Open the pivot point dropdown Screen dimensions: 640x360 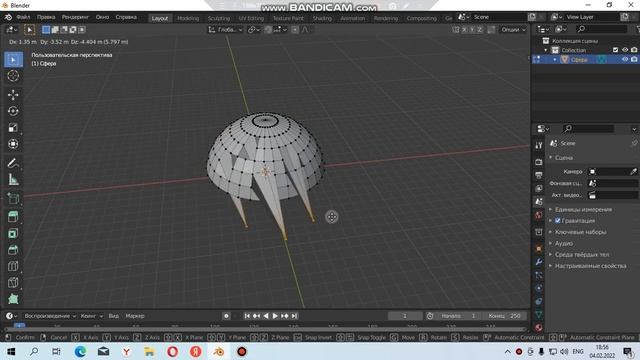click(x=253, y=29)
